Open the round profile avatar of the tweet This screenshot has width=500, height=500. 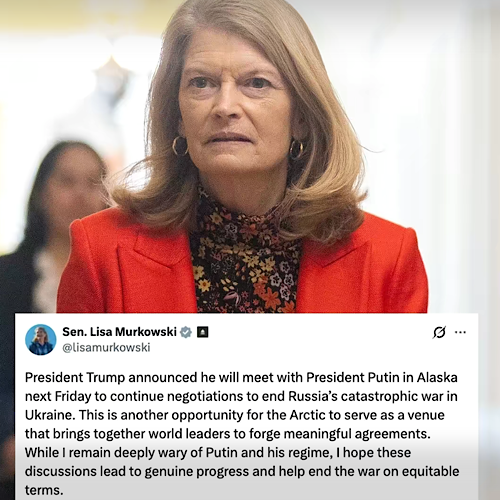[x=41, y=340]
